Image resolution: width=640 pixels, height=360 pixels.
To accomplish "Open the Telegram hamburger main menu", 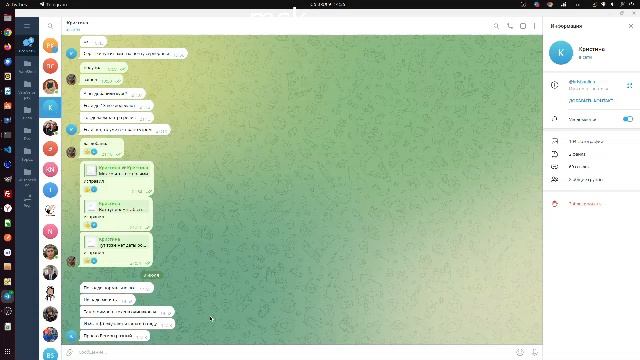I will (x=27, y=26).
